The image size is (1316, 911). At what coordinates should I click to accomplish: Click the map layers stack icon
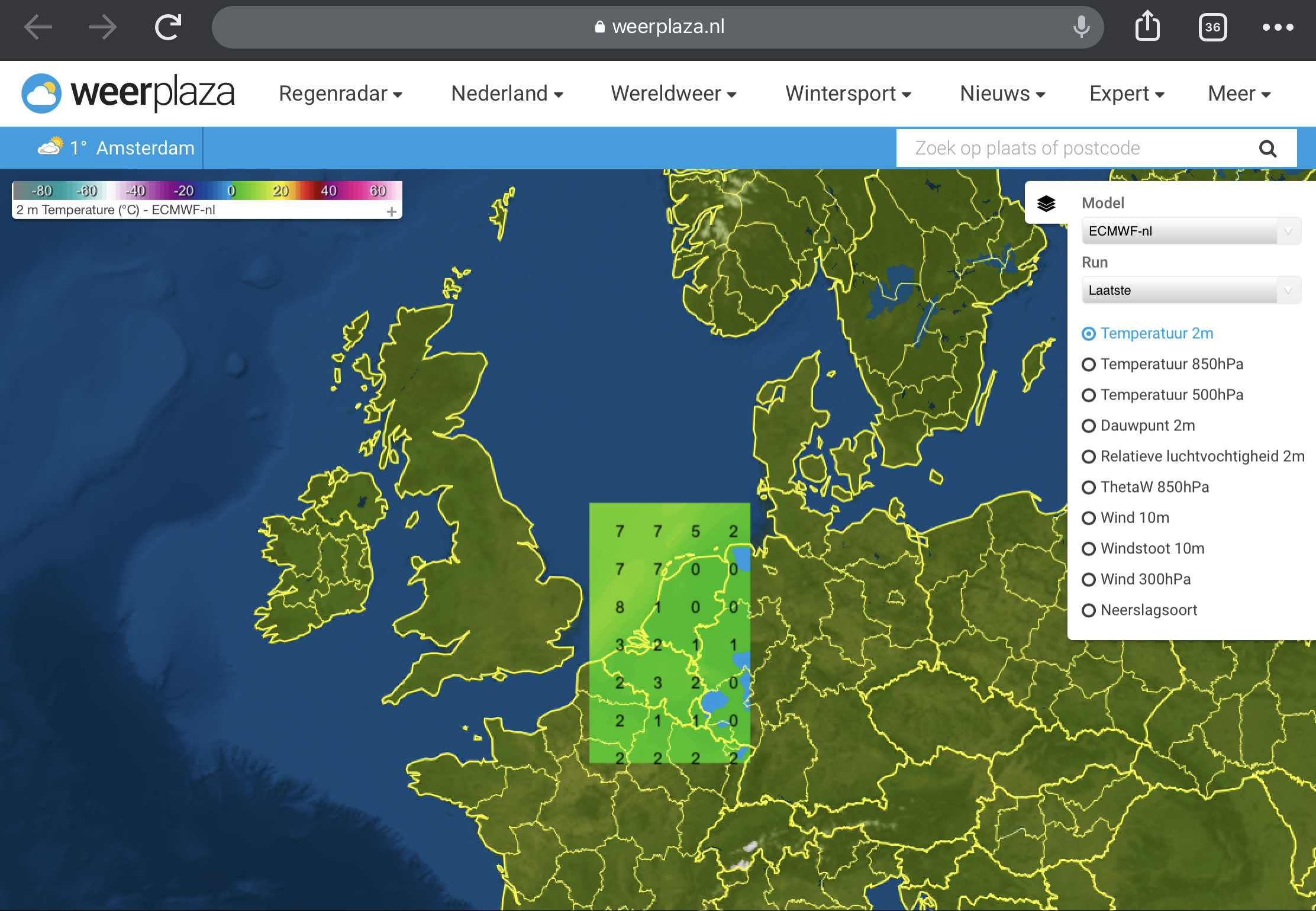tap(1046, 204)
